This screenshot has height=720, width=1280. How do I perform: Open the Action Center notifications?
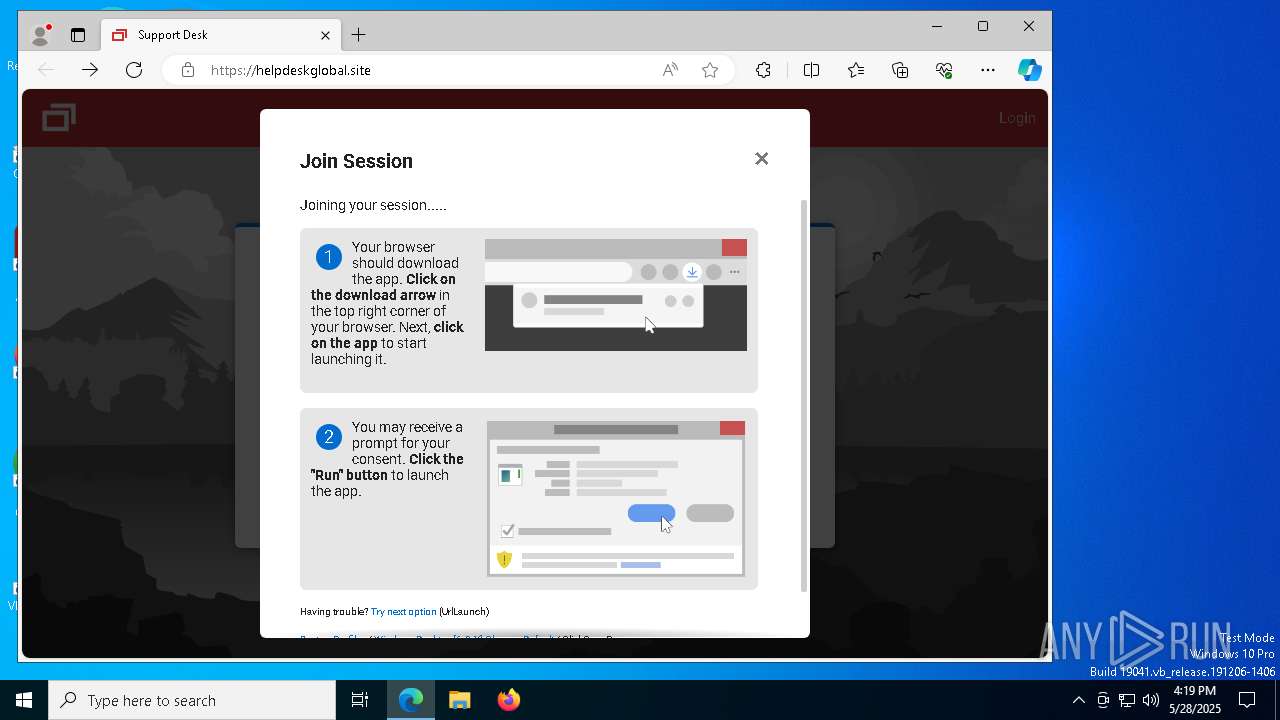coord(1247,700)
